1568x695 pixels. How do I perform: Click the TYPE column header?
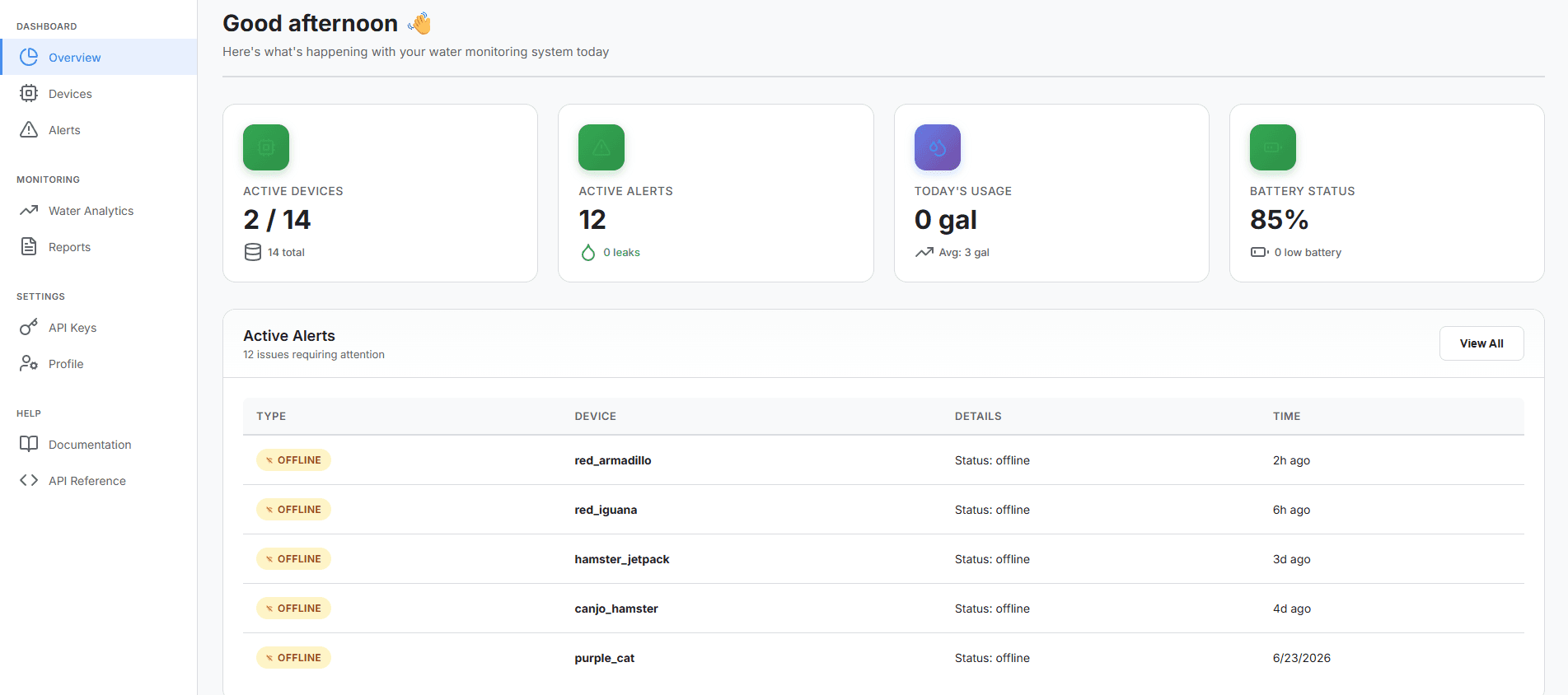[x=271, y=416]
